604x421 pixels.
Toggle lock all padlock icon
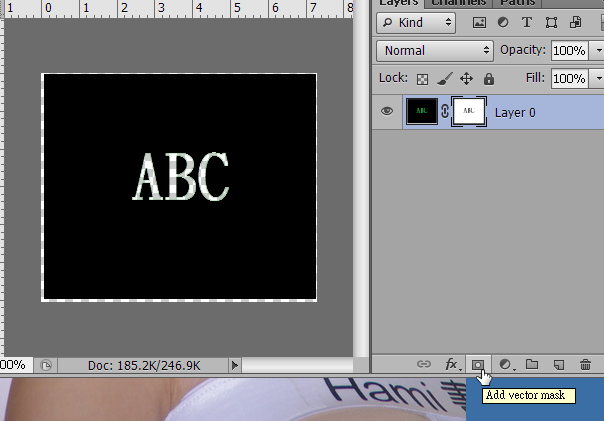(x=488, y=78)
